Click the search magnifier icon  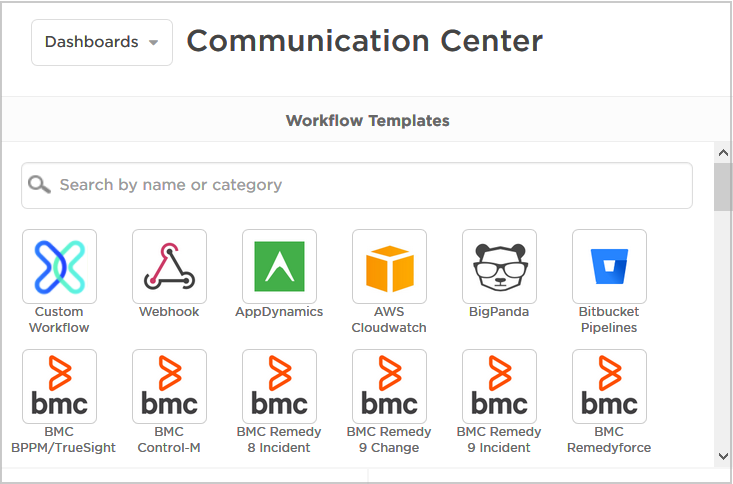point(39,185)
